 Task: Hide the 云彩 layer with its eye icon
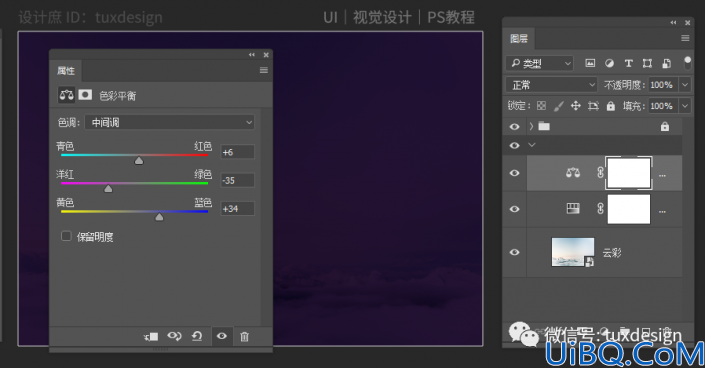coord(514,252)
